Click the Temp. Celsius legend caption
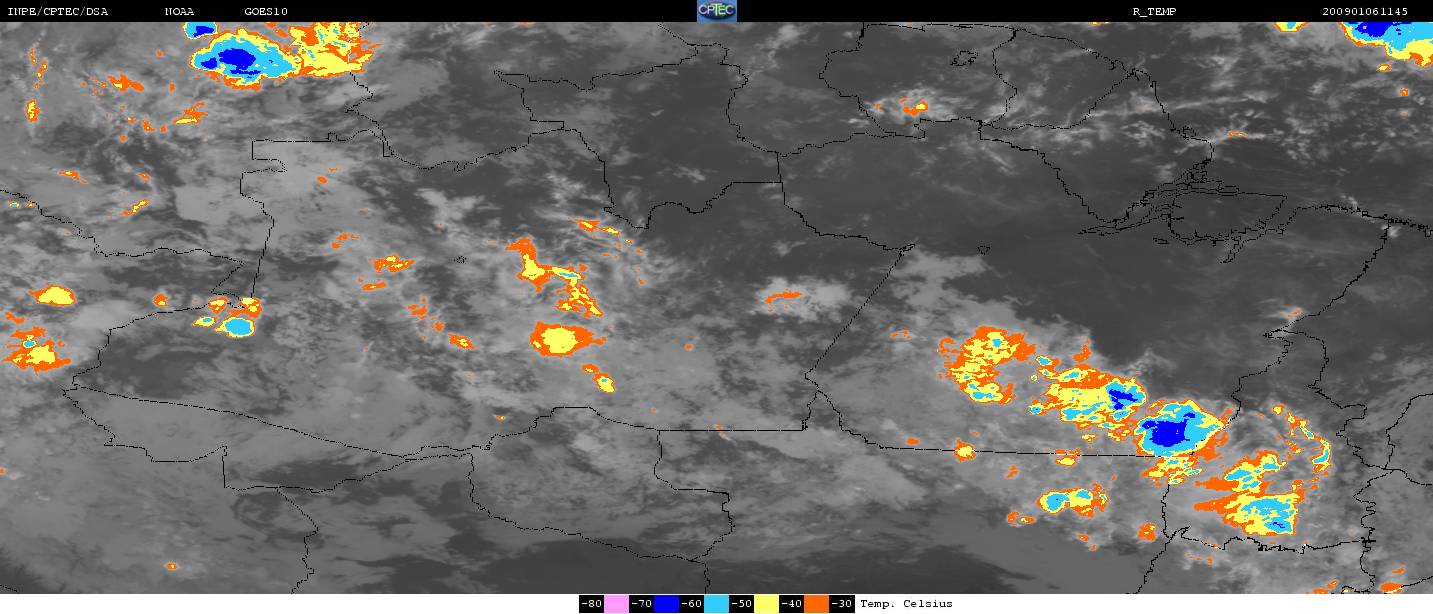The image size is (1433, 614). [x=906, y=604]
